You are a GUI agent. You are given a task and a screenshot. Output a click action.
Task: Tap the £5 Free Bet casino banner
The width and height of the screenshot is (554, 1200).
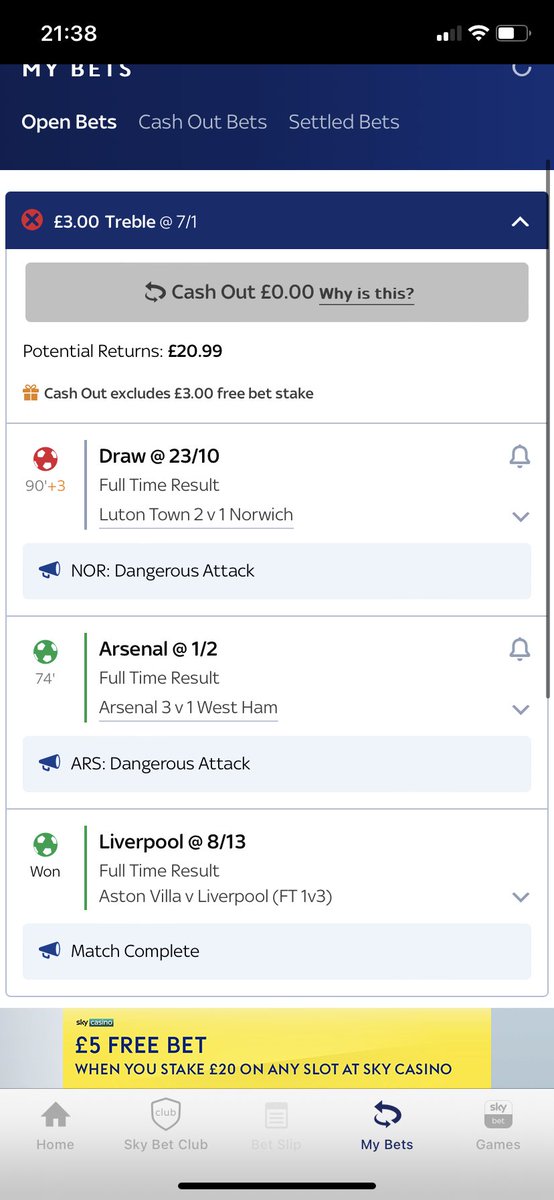[277, 1048]
